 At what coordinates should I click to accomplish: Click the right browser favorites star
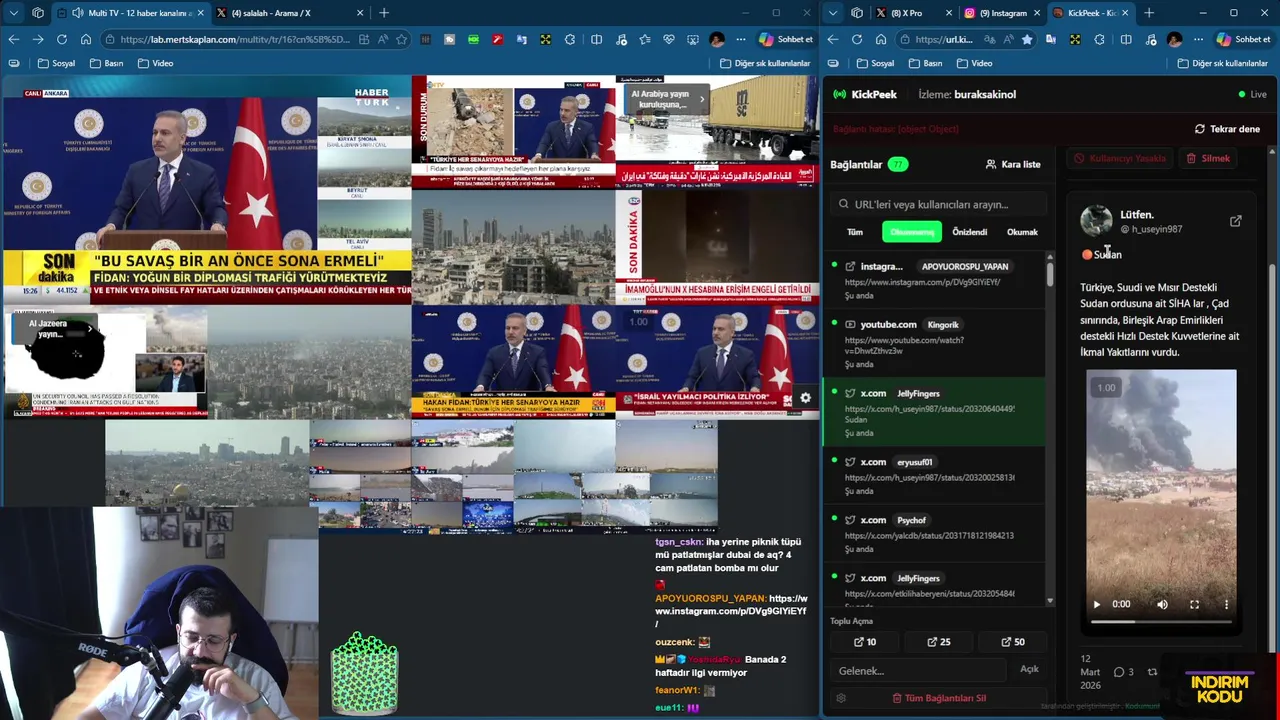(1026, 39)
